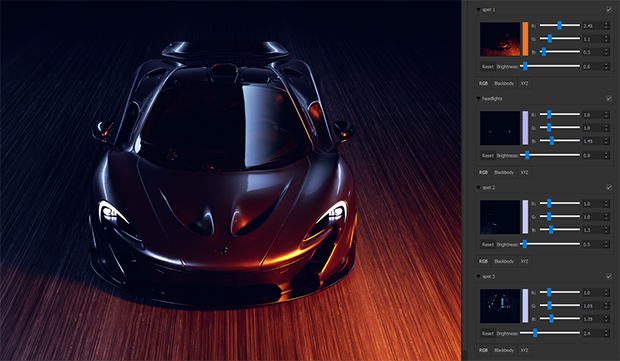Reset the spot 1 light settings
Screen dimensions: 620x361
487,66
